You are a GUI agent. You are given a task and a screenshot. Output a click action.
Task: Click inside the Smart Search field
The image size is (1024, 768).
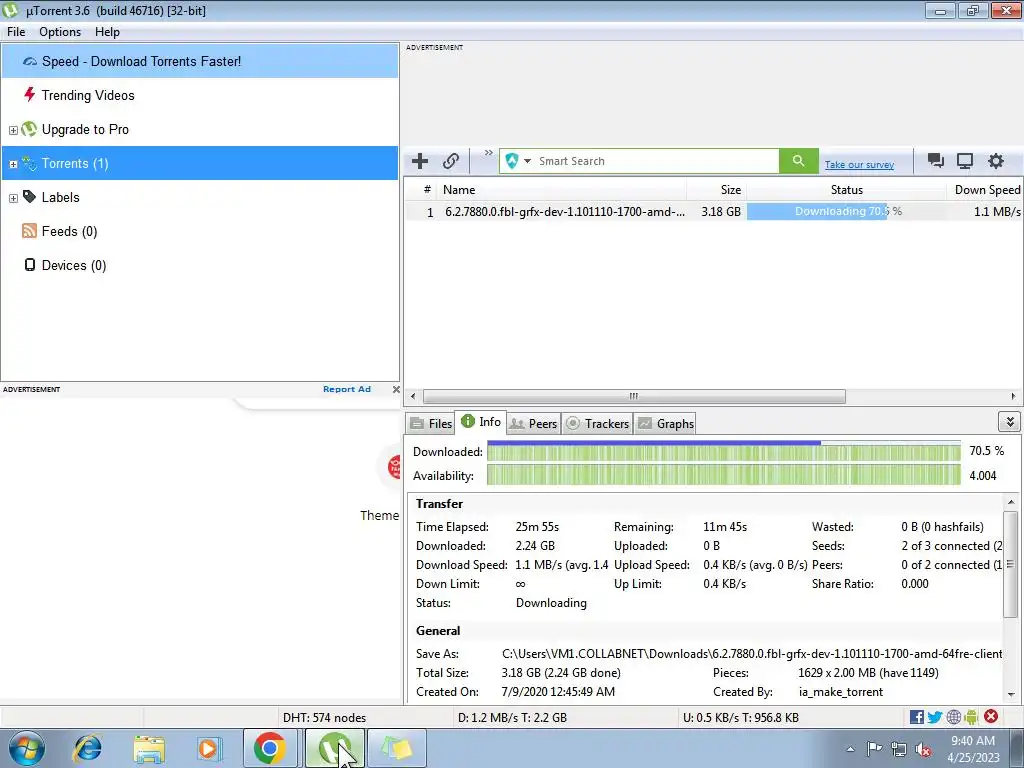656,161
